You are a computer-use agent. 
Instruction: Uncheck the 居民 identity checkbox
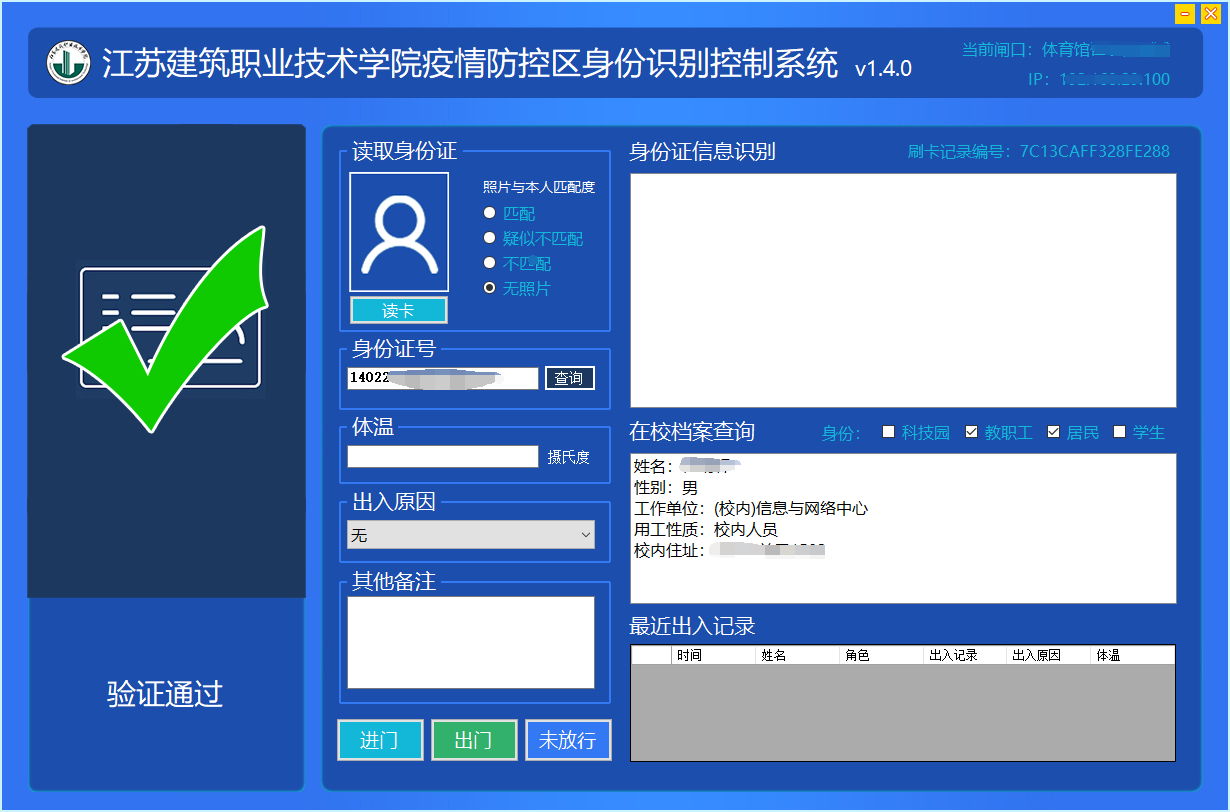pyautogui.click(x=1053, y=432)
